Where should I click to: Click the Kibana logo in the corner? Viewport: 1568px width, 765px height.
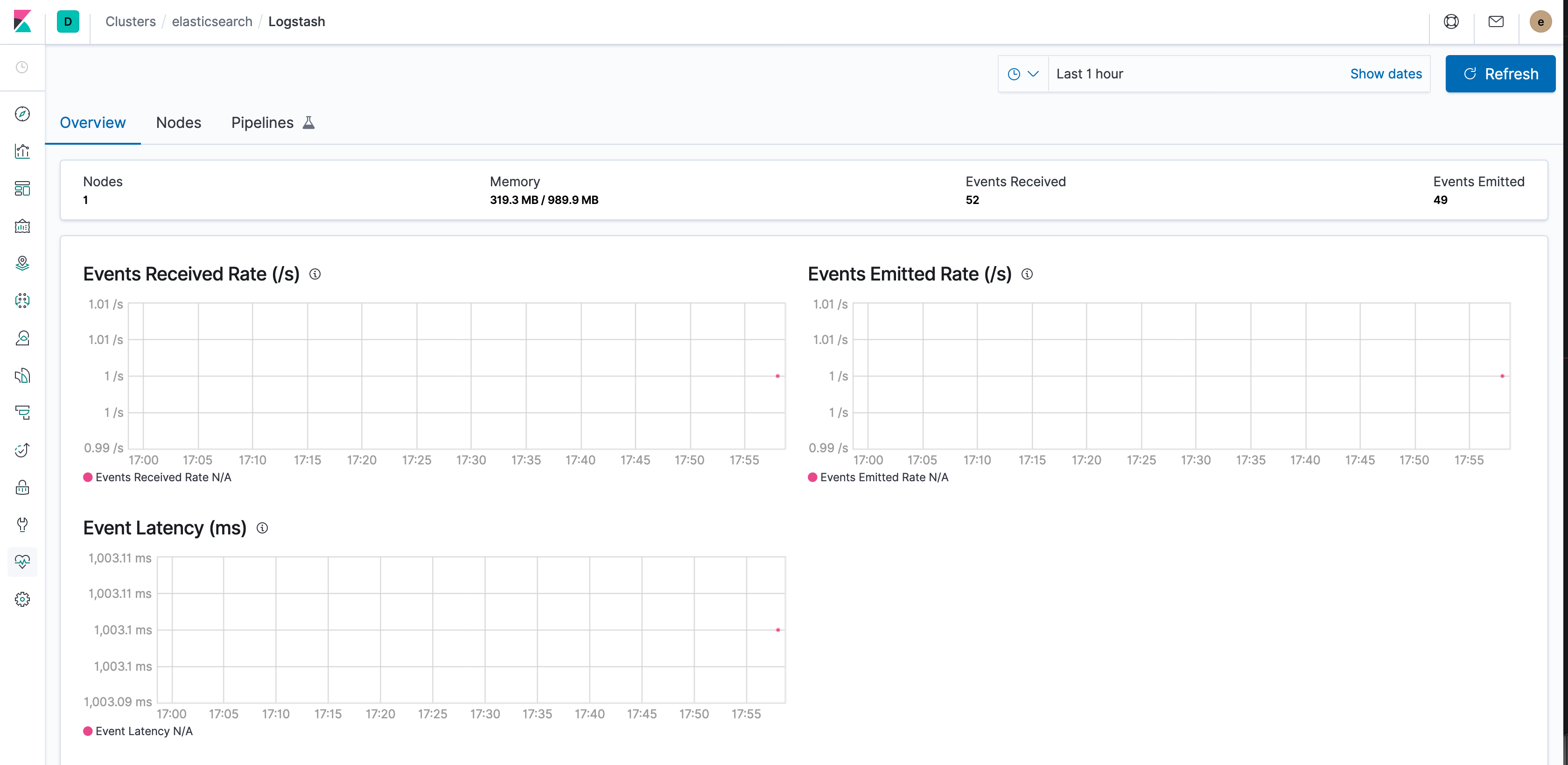click(22, 22)
